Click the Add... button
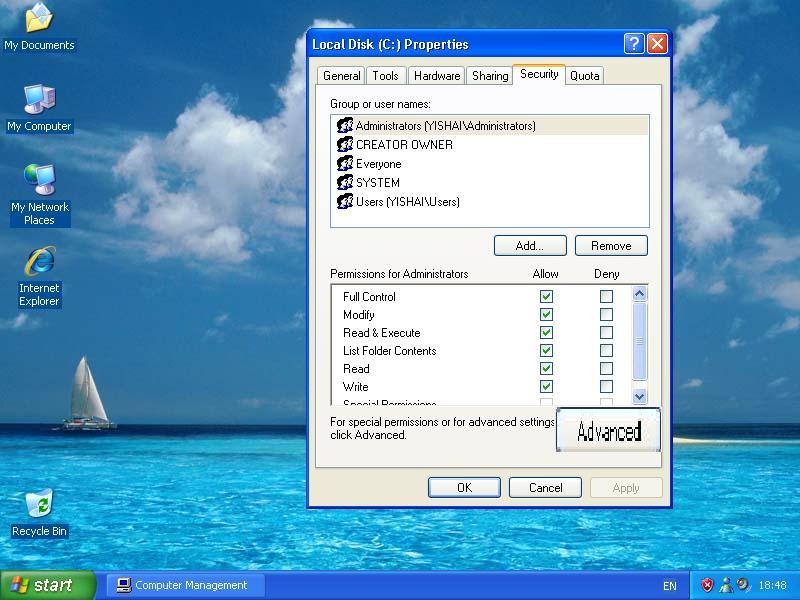Viewport: 800px width, 600px height. pyautogui.click(x=530, y=246)
